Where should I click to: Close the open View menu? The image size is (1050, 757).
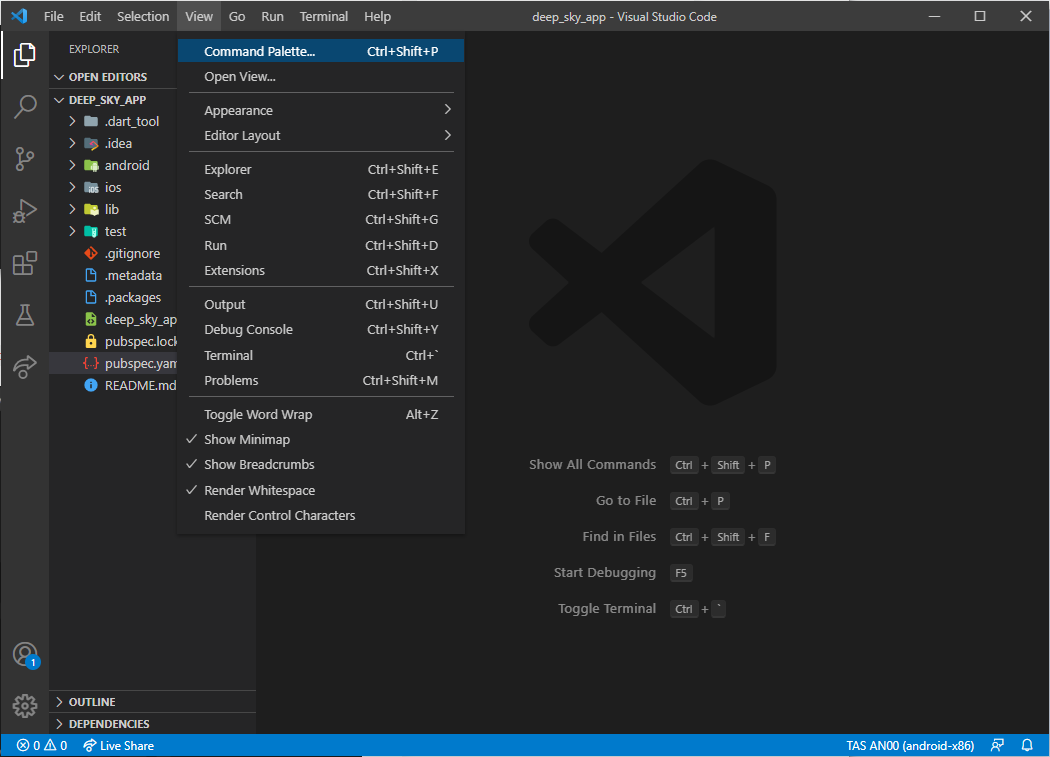click(x=199, y=16)
